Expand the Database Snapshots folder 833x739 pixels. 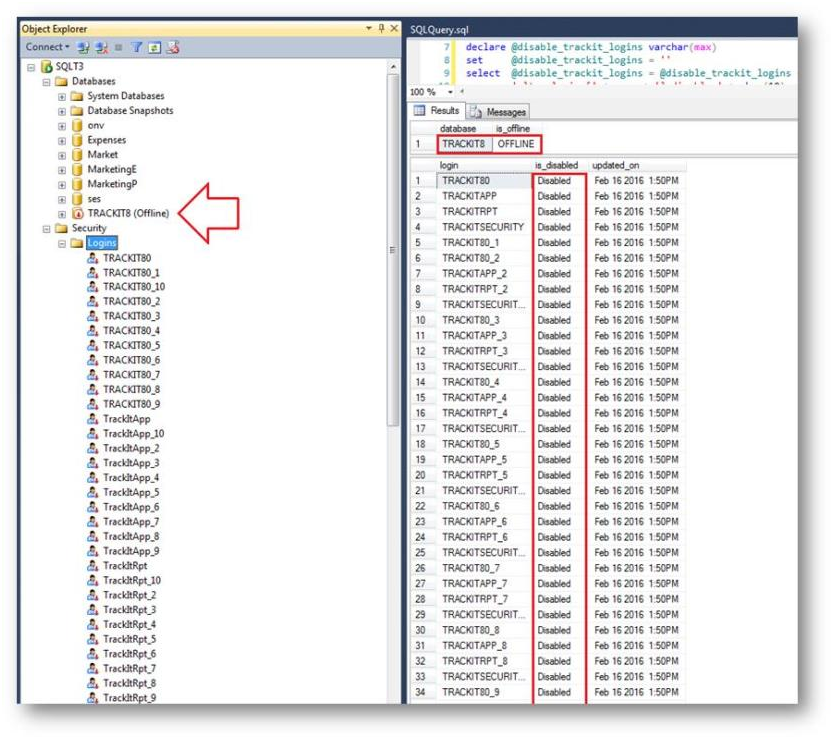click(x=62, y=112)
